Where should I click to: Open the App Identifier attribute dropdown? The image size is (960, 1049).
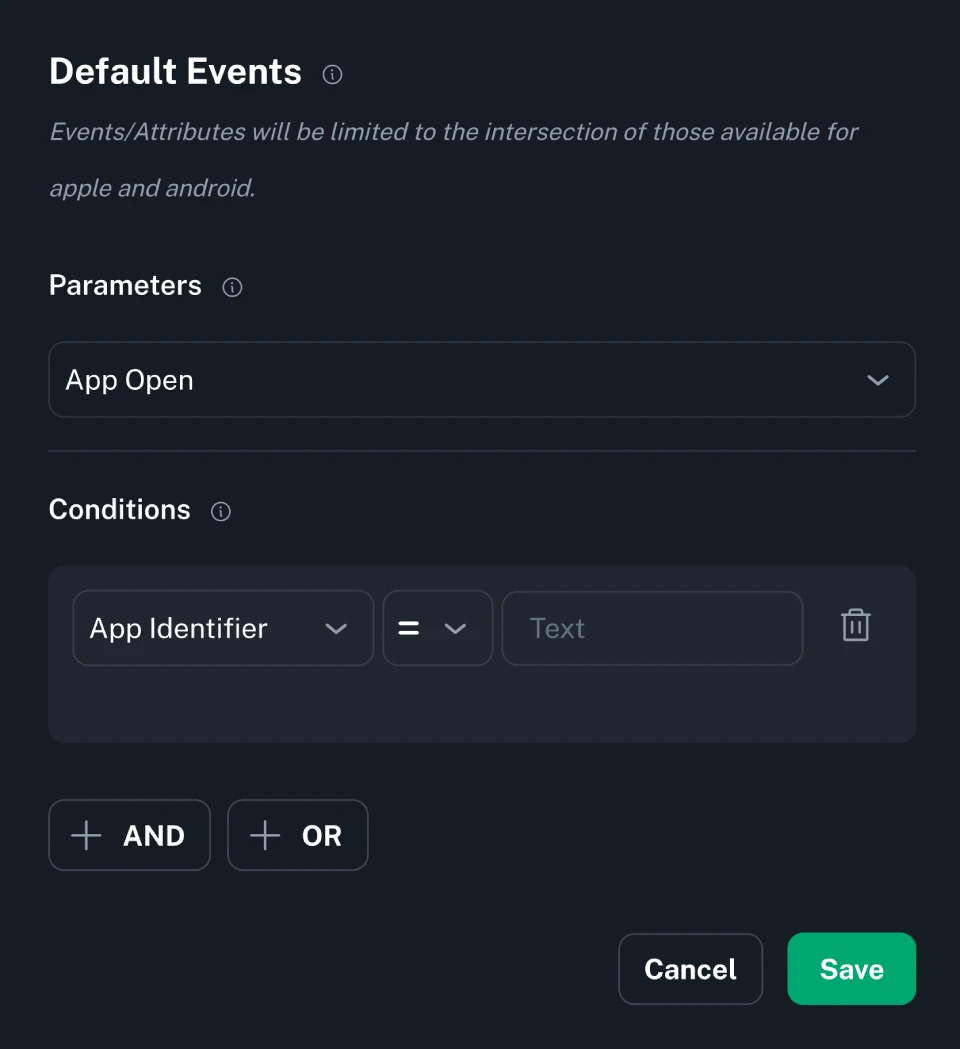[222, 628]
